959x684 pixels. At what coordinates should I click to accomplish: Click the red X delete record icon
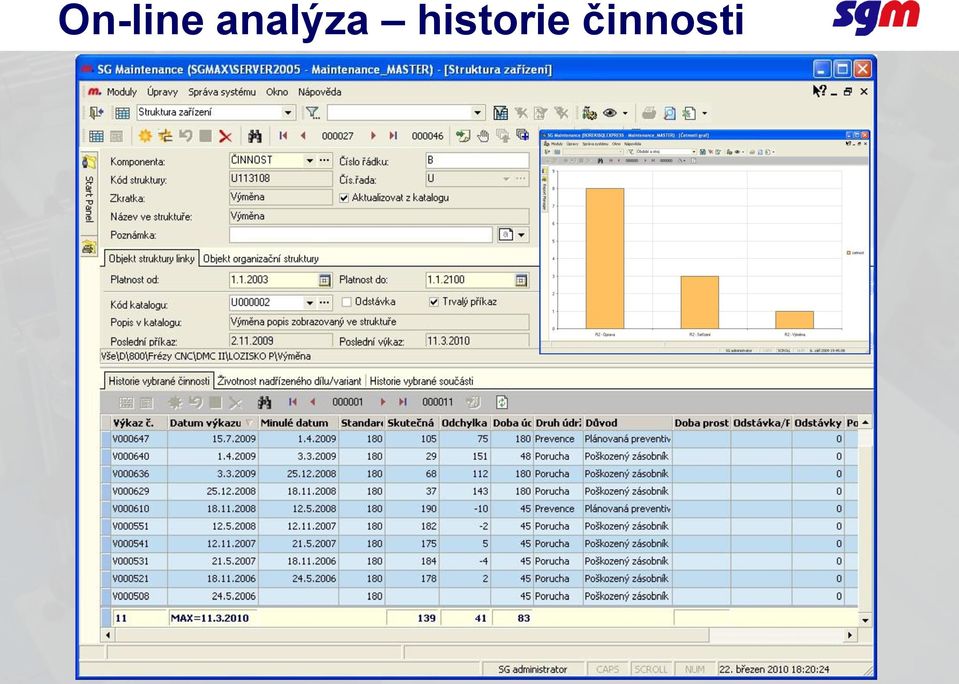[x=226, y=136]
